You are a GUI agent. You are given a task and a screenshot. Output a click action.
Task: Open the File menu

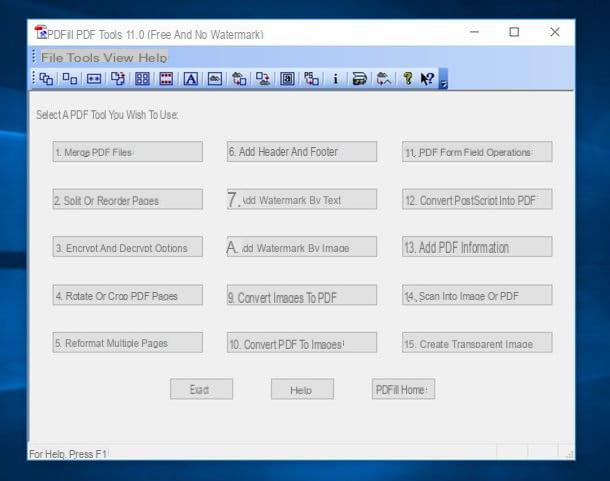pos(52,58)
